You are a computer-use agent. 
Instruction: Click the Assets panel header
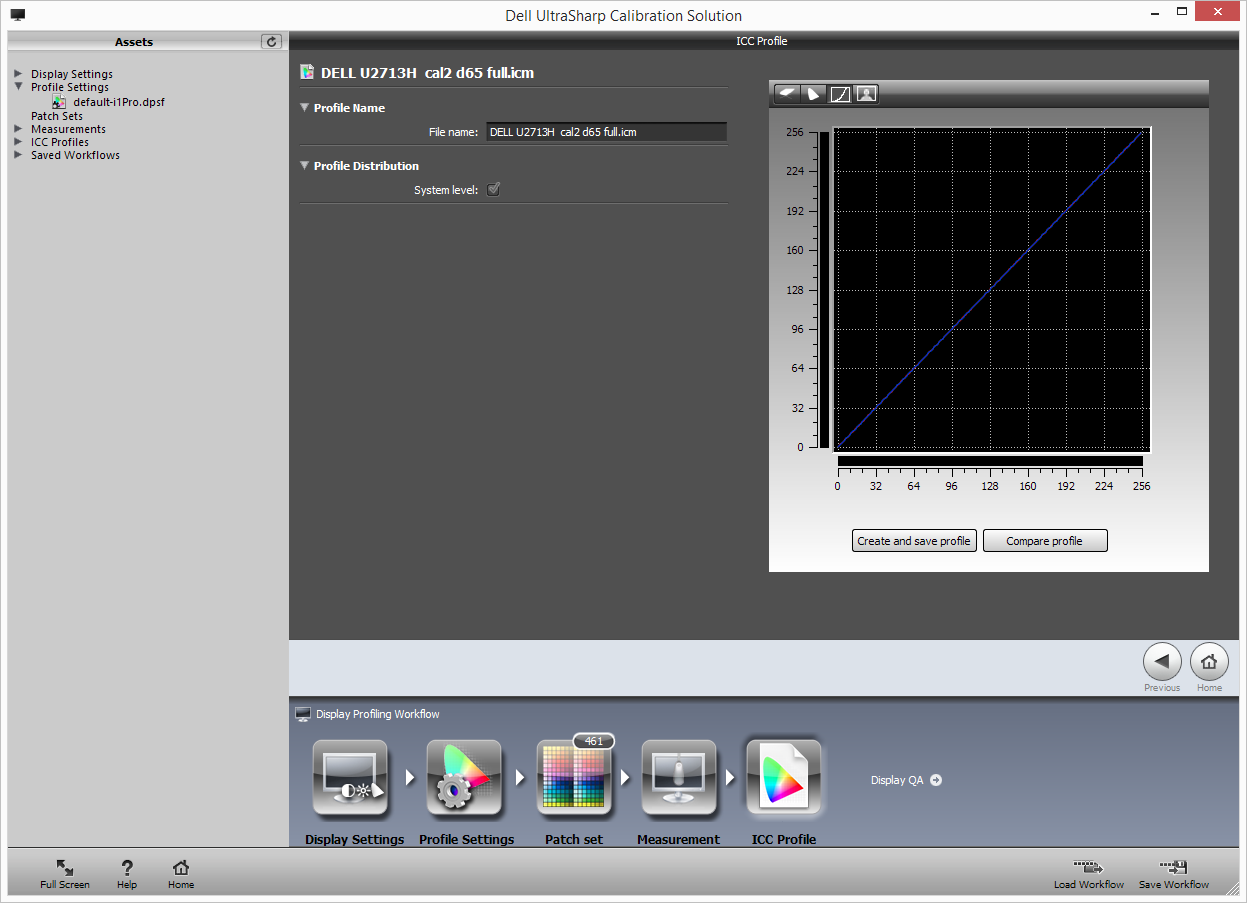(x=134, y=41)
